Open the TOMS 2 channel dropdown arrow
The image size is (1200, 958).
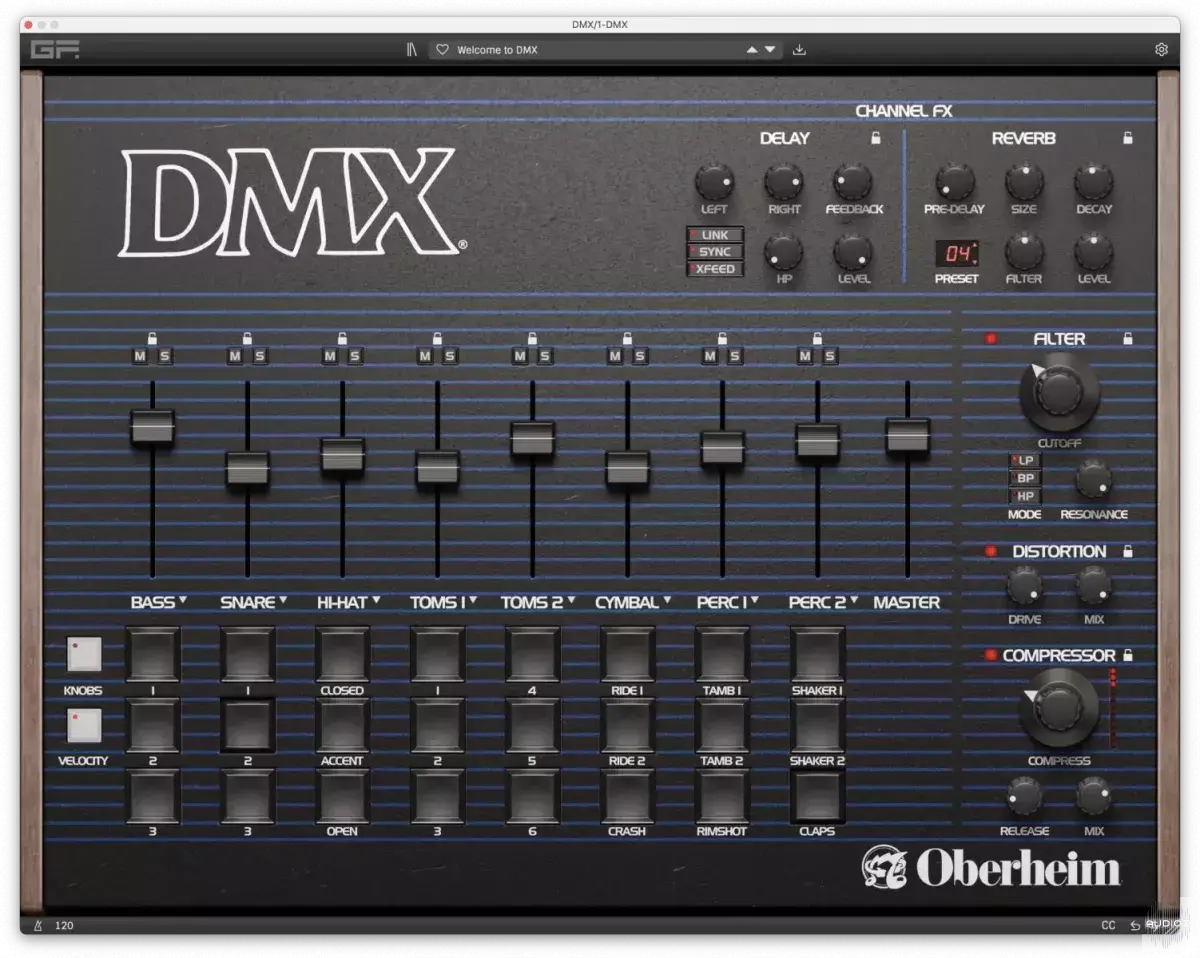pos(571,601)
